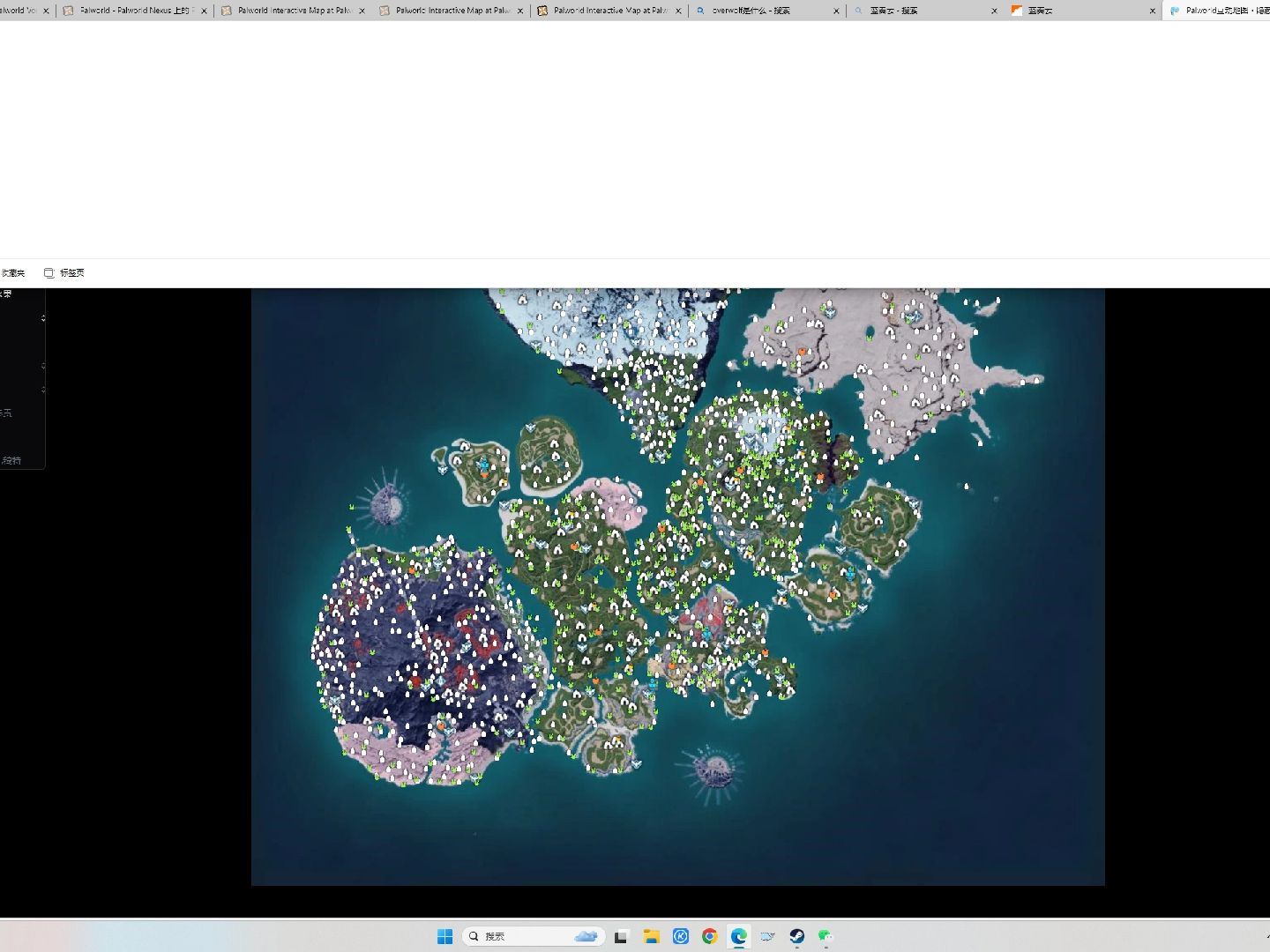This screenshot has height=952, width=1270.
Task: Open the Interactive Map tab beside the overwolf tab
Action: tap(609, 11)
